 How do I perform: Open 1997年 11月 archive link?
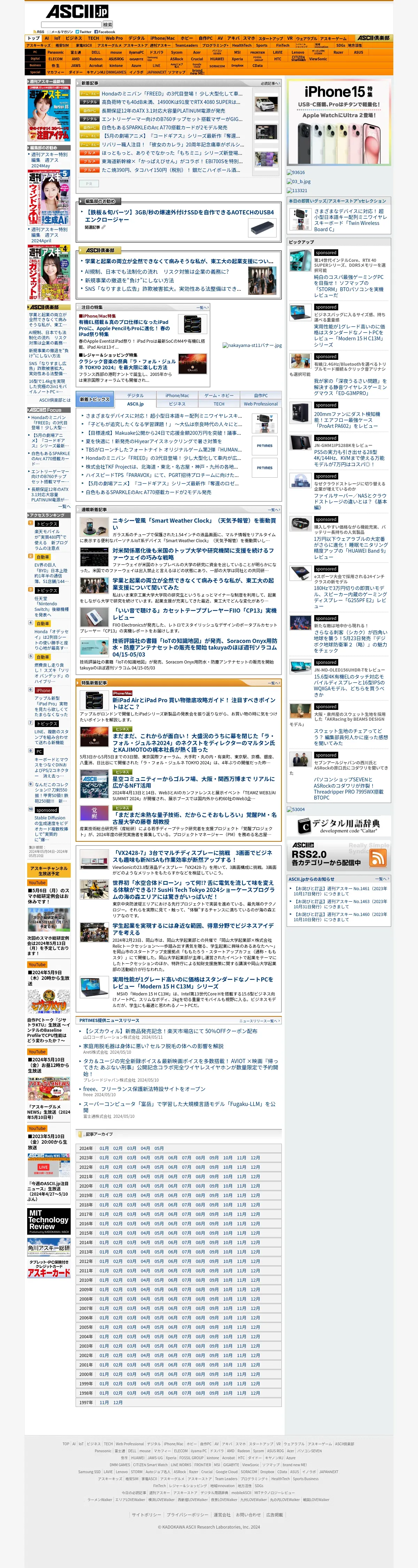(104, 1402)
